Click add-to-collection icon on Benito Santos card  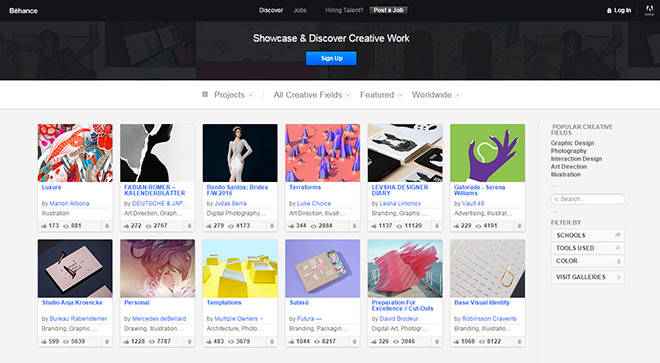coord(272,226)
